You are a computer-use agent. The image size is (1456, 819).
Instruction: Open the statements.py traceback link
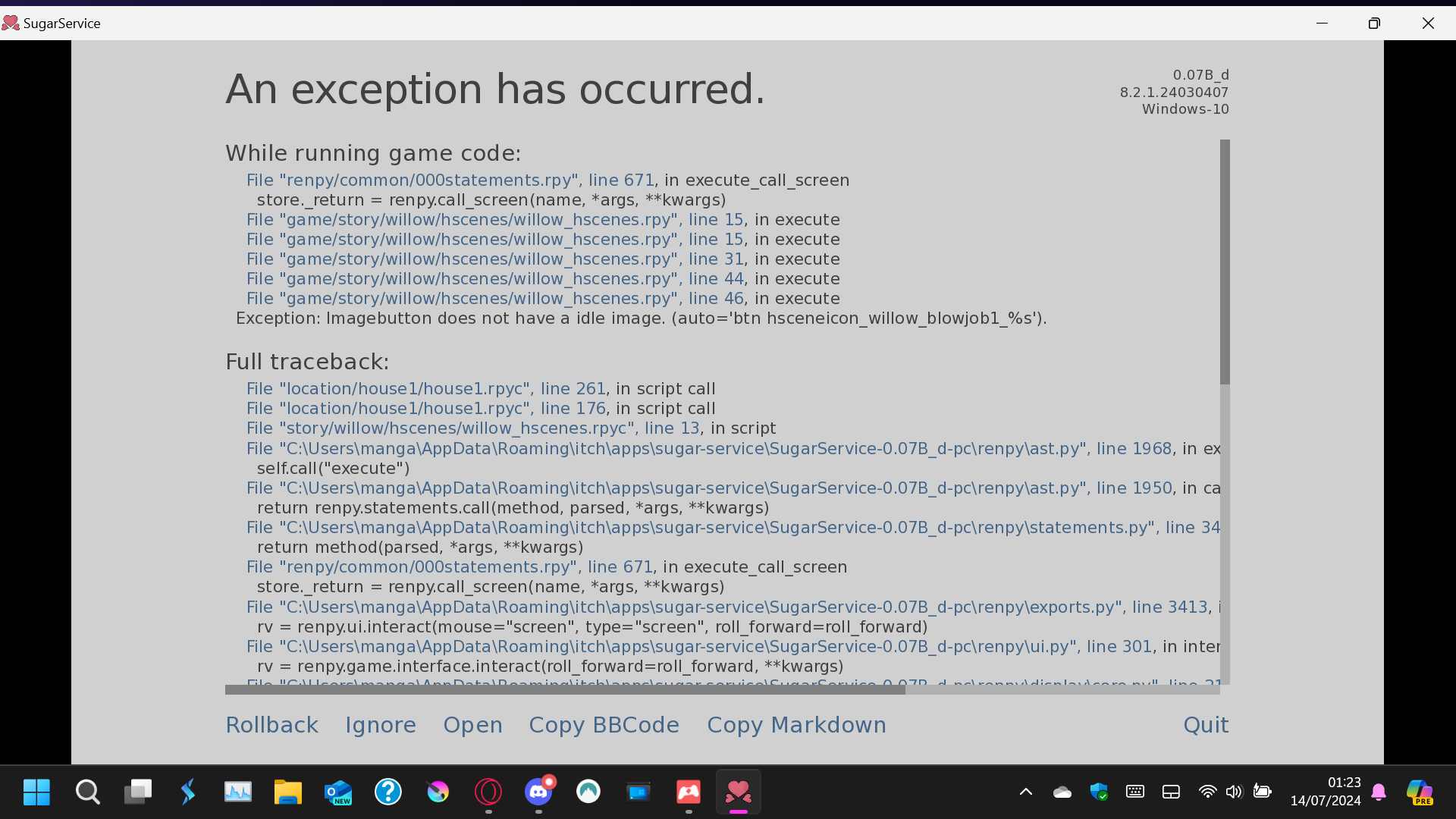tap(733, 528)
